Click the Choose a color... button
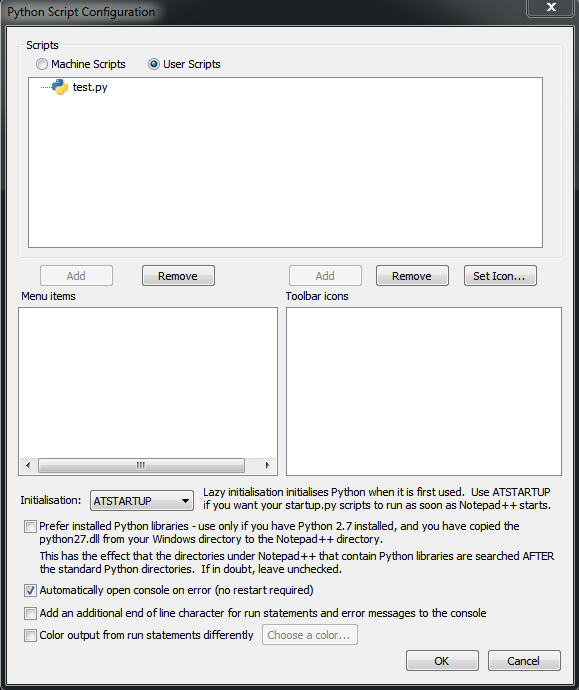579x690 pixels. point(310,635)
